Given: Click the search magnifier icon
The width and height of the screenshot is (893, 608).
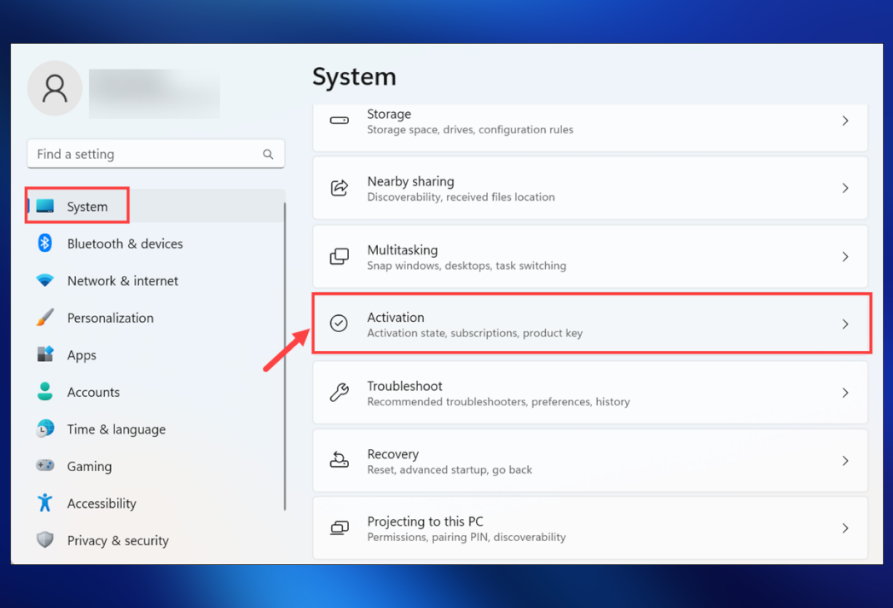Looking at the screenshot, I should (268, 155).
